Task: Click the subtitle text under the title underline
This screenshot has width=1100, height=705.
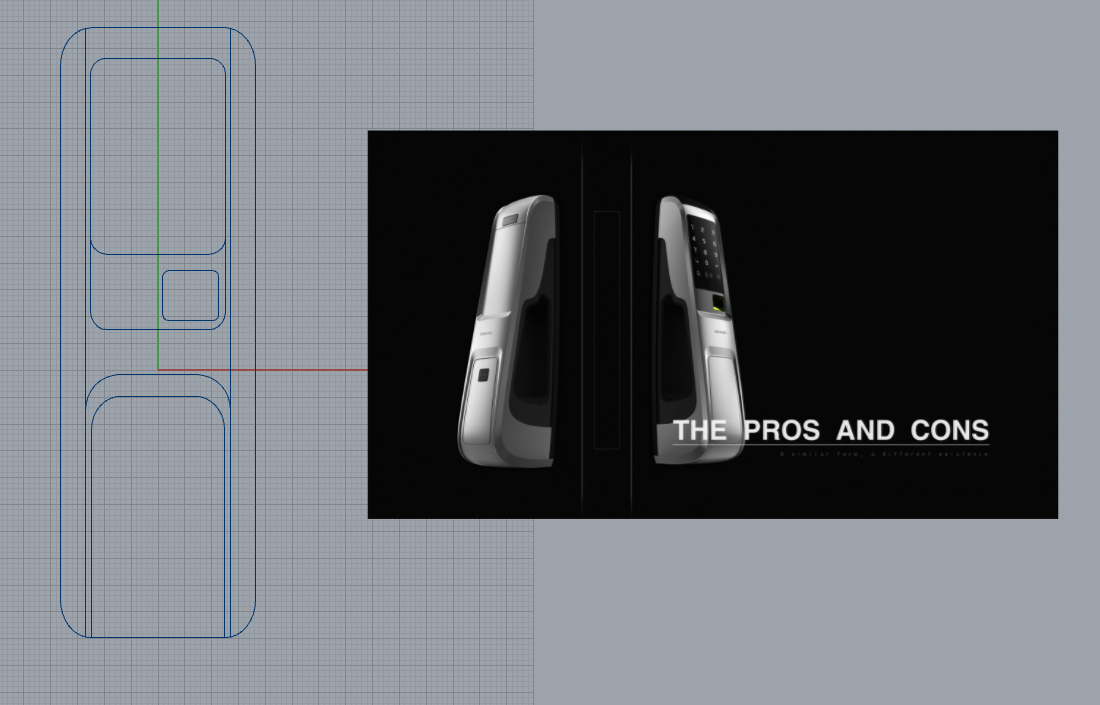Action: [884, 454]
